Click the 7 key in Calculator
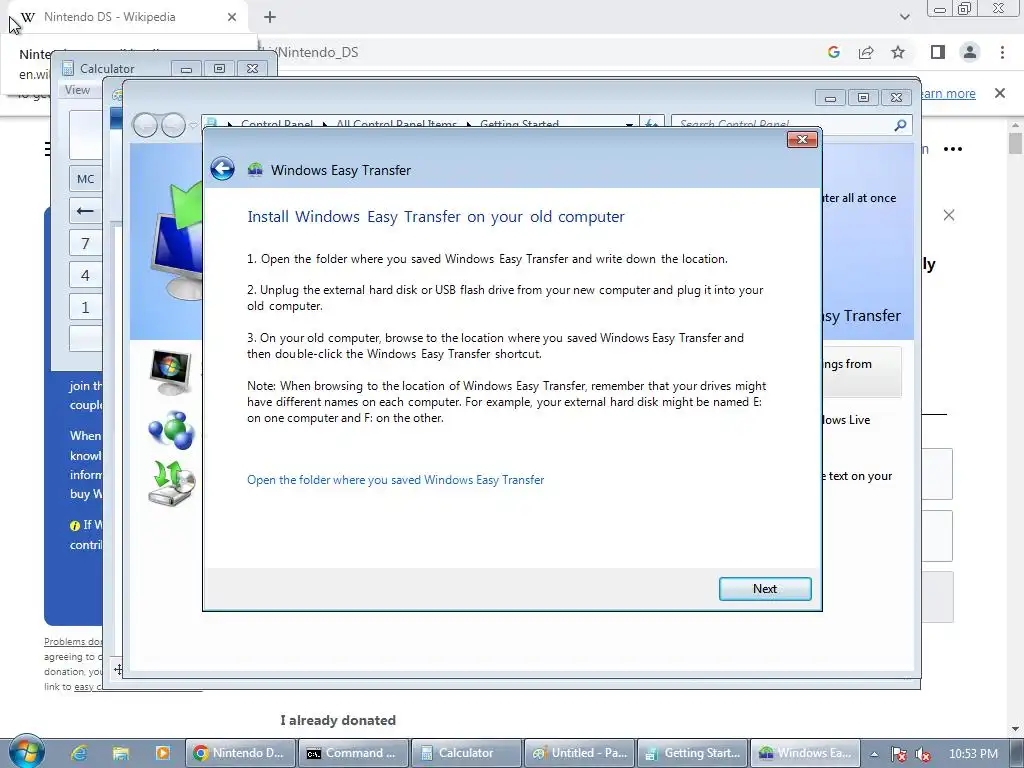Image resolution: width=1024 pixels, height=768 pixels. pos(86,244)
